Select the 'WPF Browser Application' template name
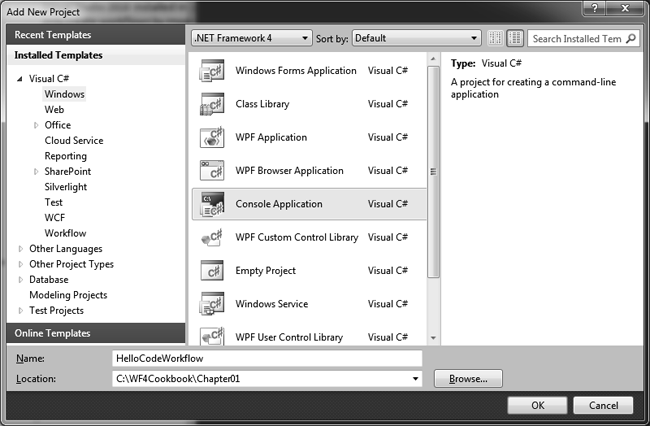This screenshot has width=650, height=426. [289, 171]
